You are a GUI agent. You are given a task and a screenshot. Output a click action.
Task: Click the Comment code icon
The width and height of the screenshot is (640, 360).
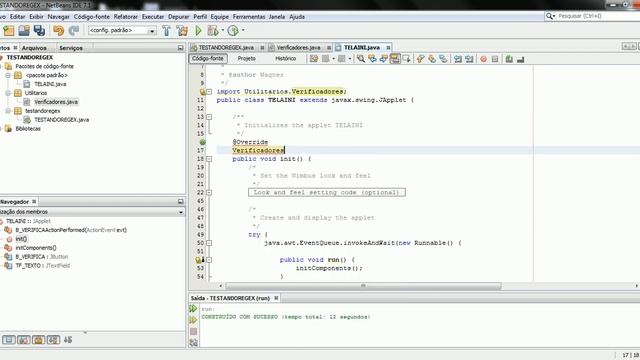(x=509, y=59)
